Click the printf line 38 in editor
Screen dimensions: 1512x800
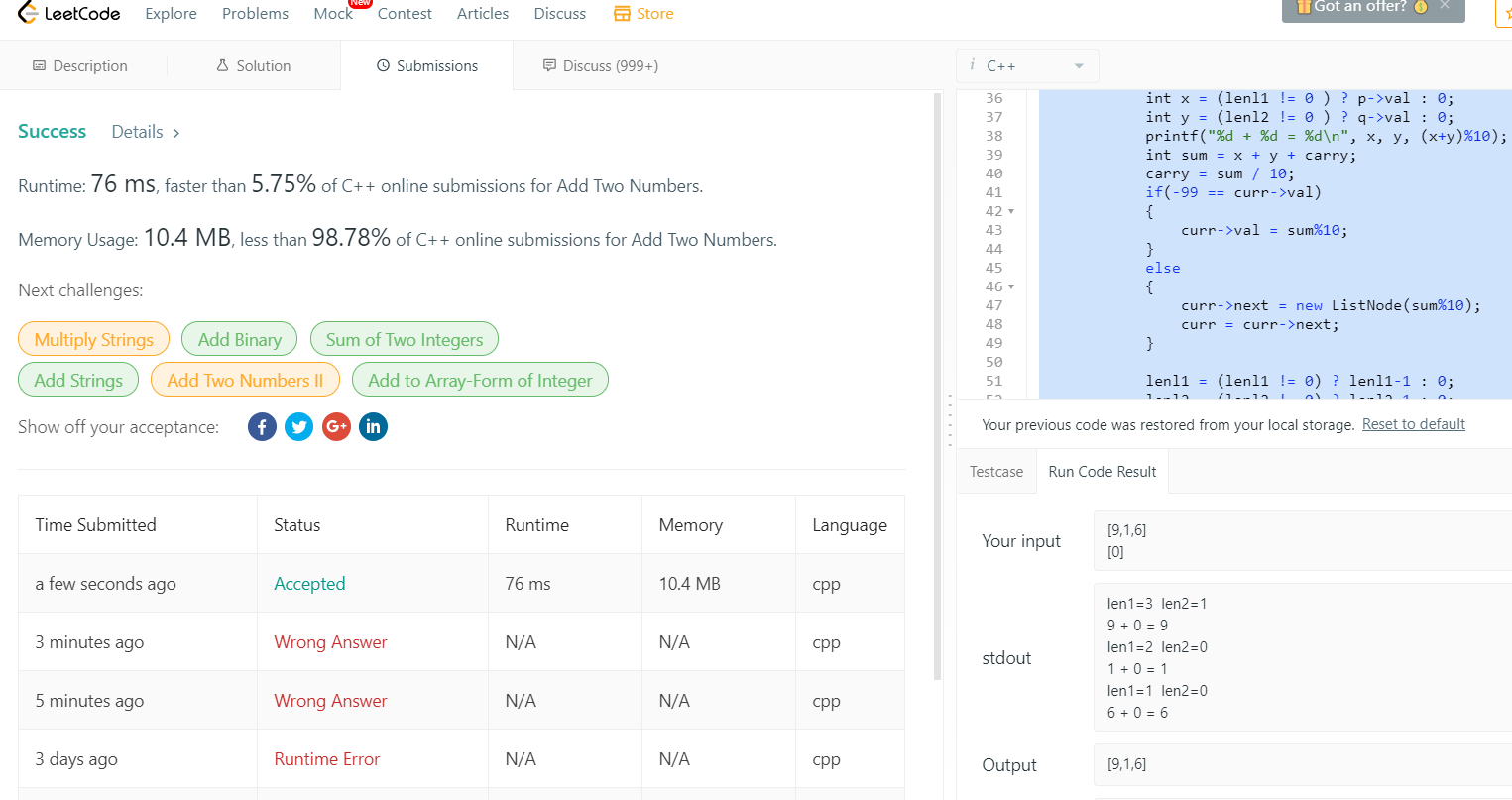[x=1326, y=136]
